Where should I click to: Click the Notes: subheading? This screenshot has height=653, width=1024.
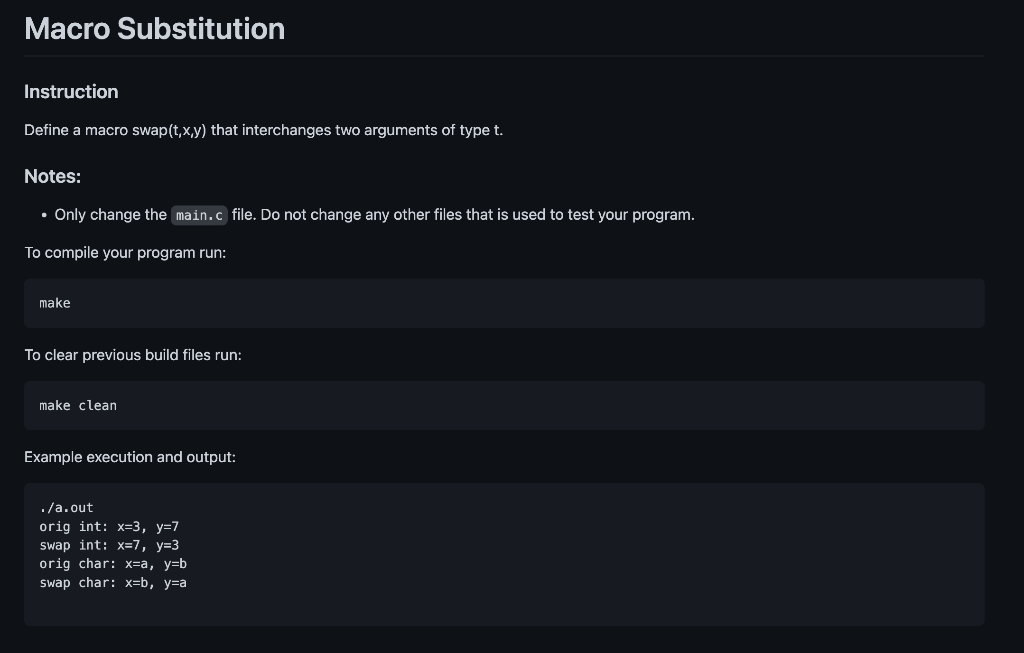52,176
